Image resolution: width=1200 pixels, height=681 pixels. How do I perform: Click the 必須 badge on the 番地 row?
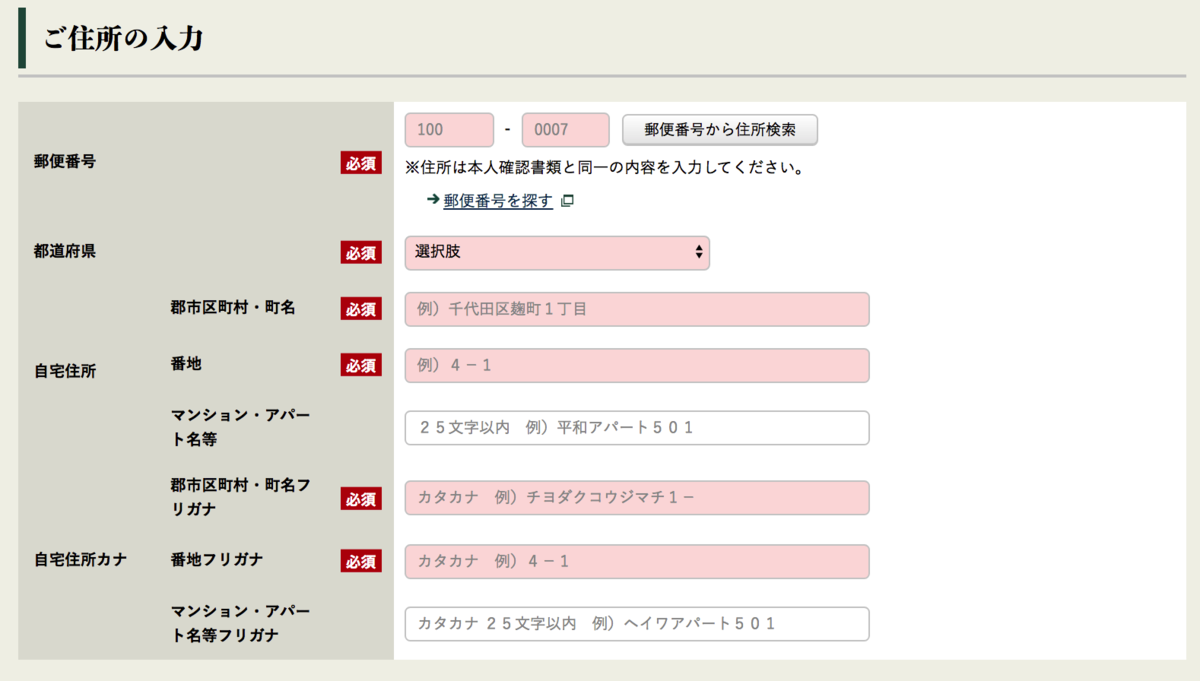click(361, 365)
